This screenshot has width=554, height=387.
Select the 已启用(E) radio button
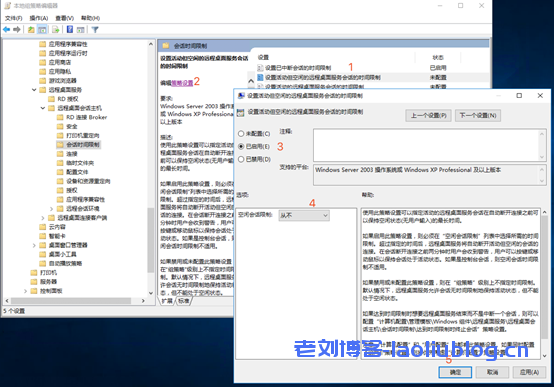[241, 146]
